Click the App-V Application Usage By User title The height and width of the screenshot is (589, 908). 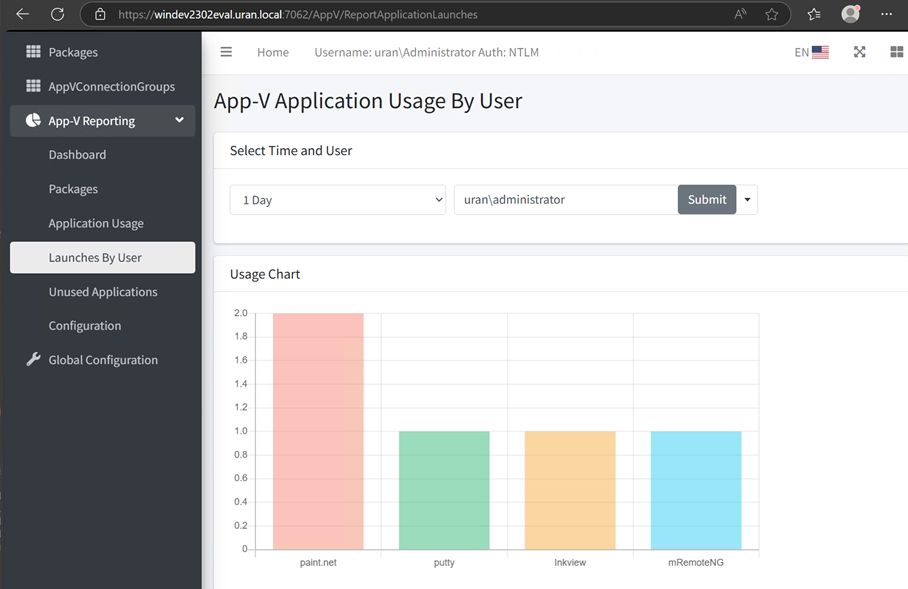tap(368, 101)
